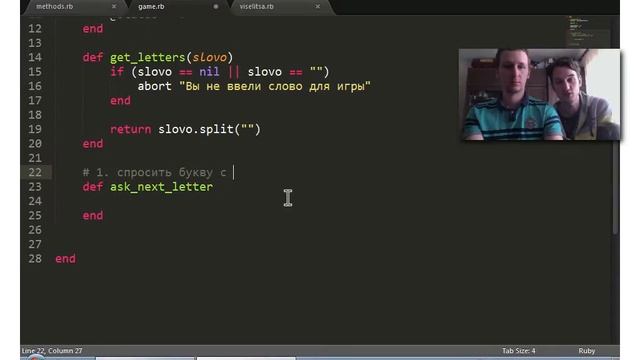Click the code minimap preview
Image resolution: width=640 pixels, height=360 pixels.
[588, 32]
